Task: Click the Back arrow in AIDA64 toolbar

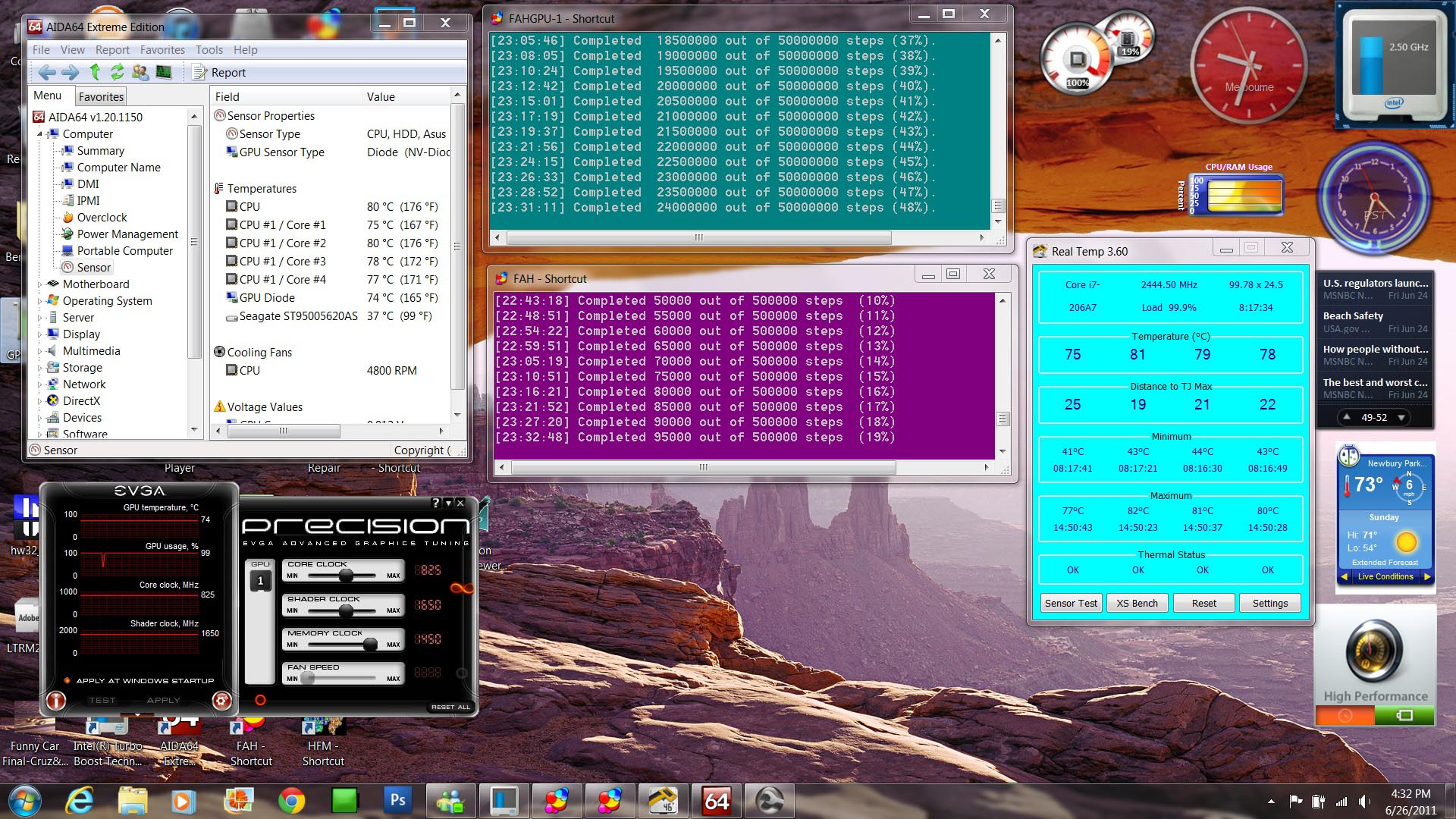Action: (47, 72)
